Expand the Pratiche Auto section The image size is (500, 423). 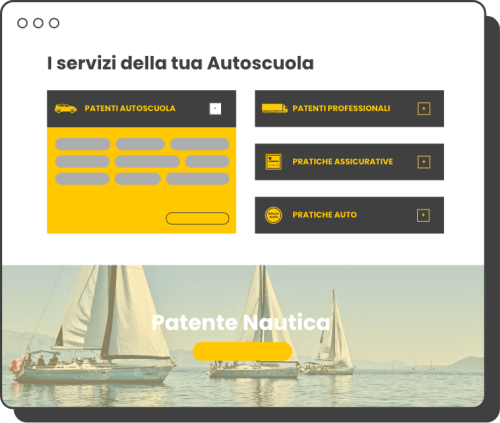click(423, 215)
